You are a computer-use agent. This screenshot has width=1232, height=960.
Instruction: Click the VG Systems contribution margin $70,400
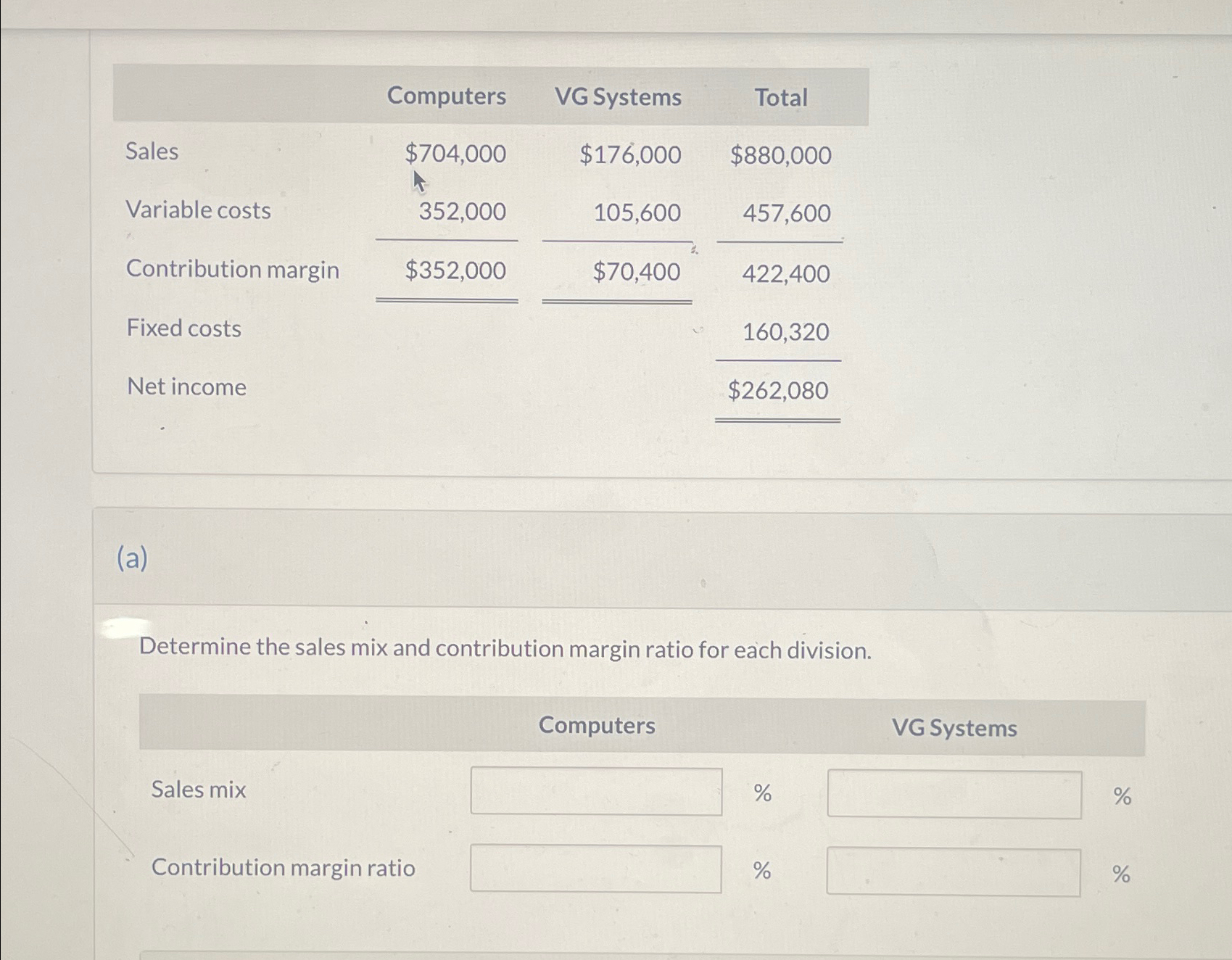pos(637,272)
